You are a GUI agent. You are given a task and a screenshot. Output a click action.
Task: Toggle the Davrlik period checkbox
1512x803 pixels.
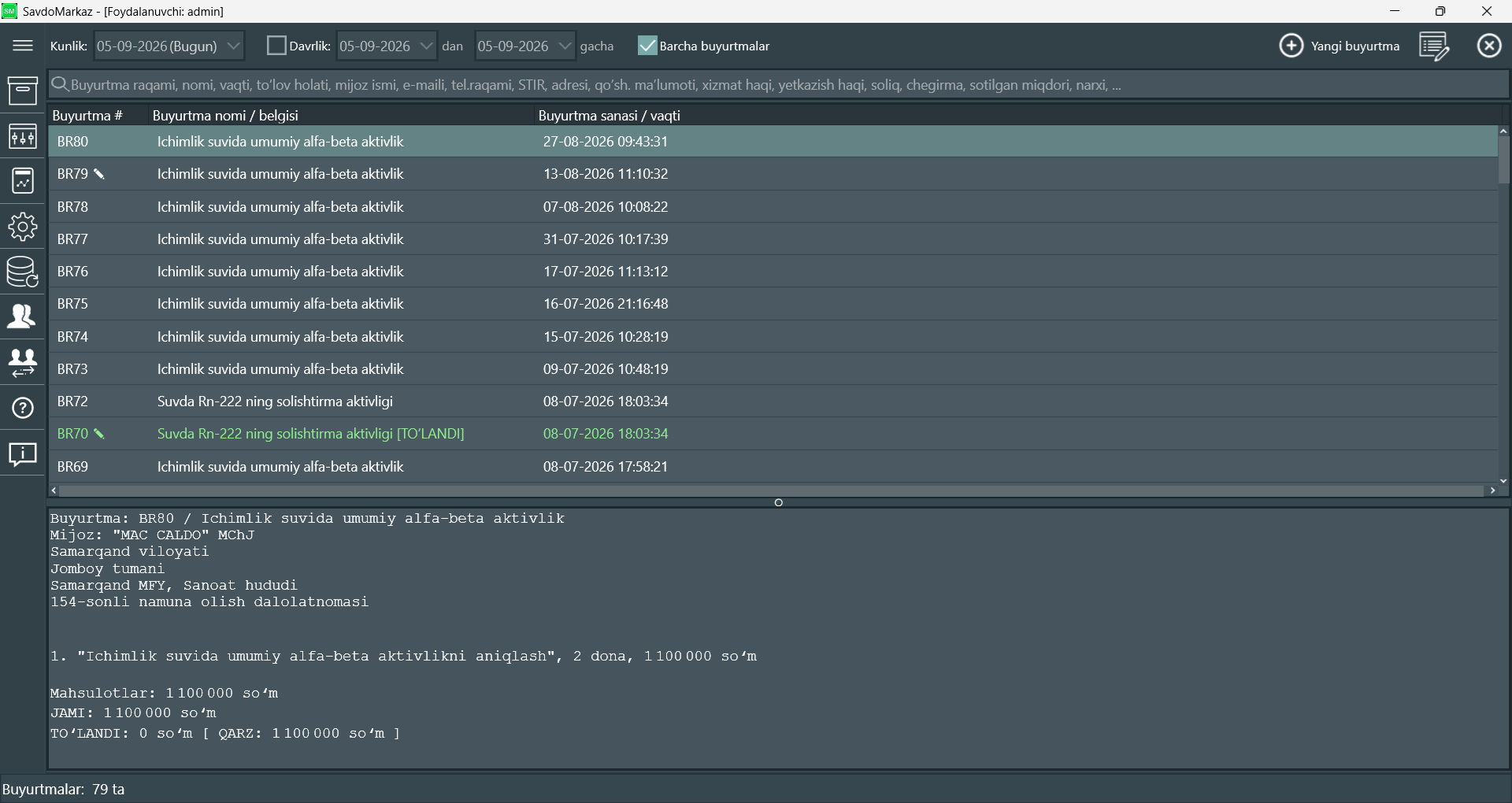pos(276,46)
